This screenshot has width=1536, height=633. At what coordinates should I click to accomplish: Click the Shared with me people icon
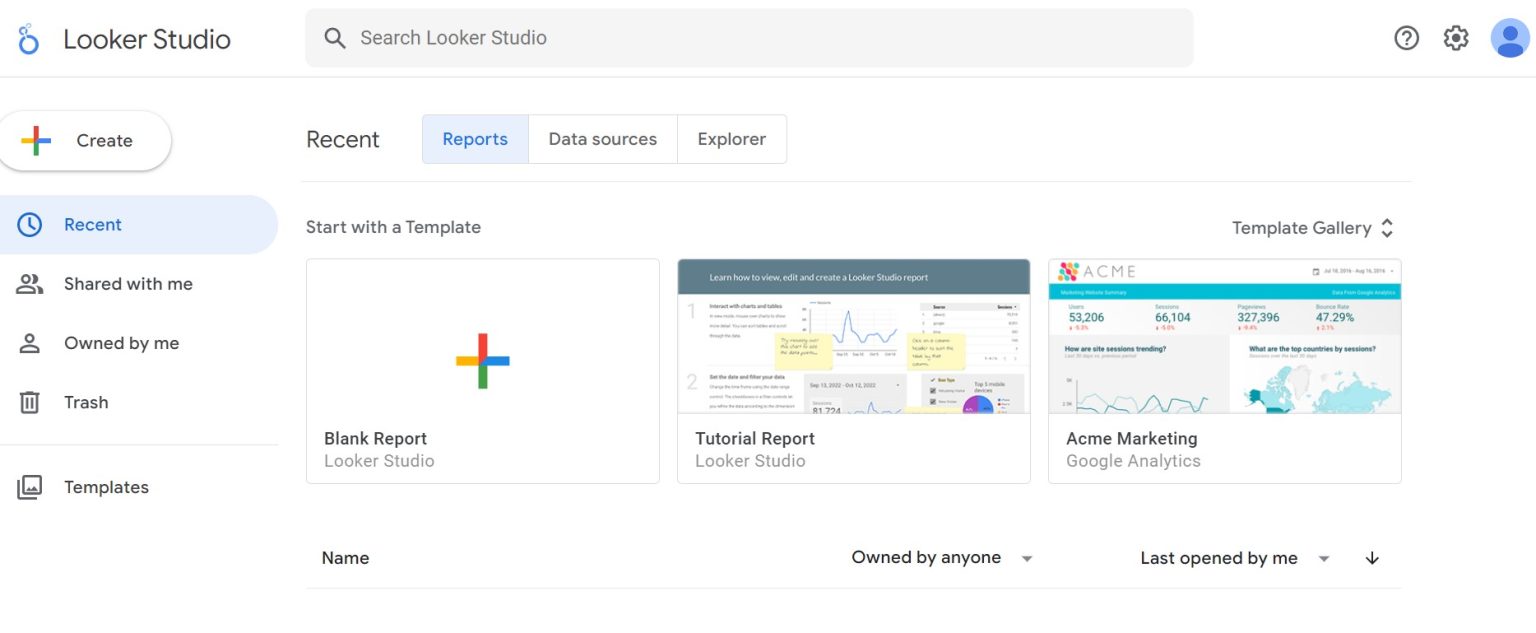click(x=30, y=283)
